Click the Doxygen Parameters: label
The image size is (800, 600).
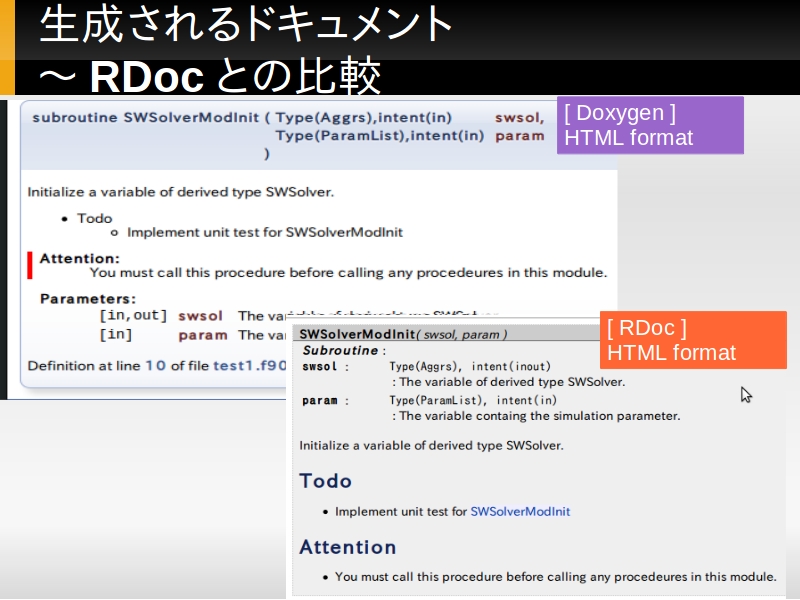[x=87, y=298]
